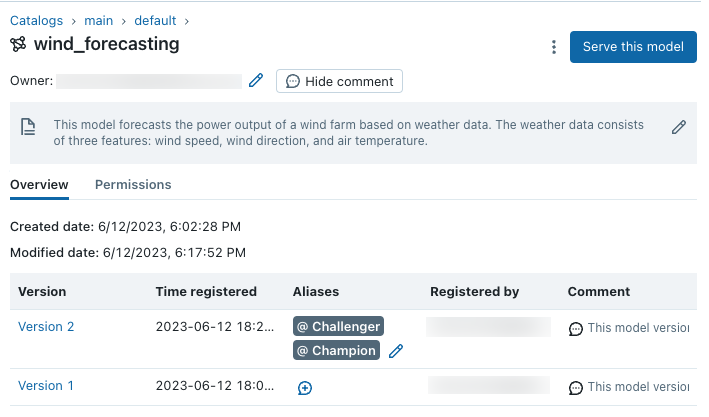Click the description document icon
The height and width of the screenshot is (417, 709).
point(29,126)
